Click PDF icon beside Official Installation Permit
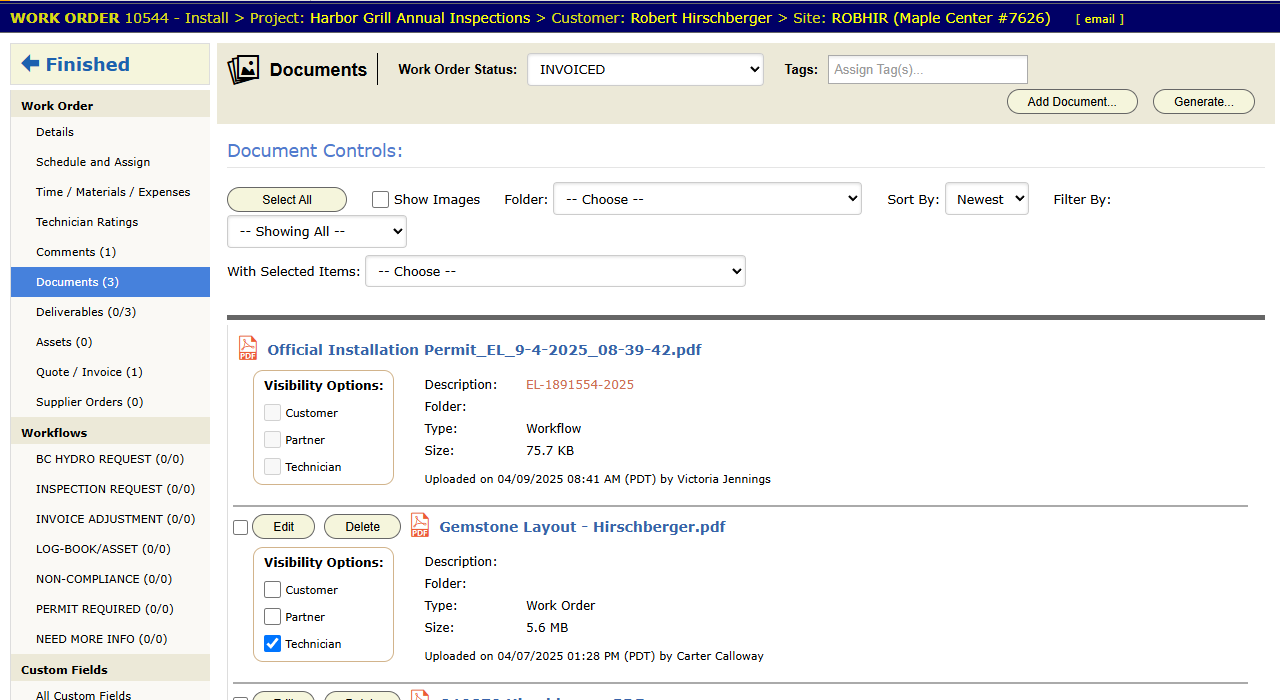Viewport: 1280px width, 700px height. click(248, 348)
